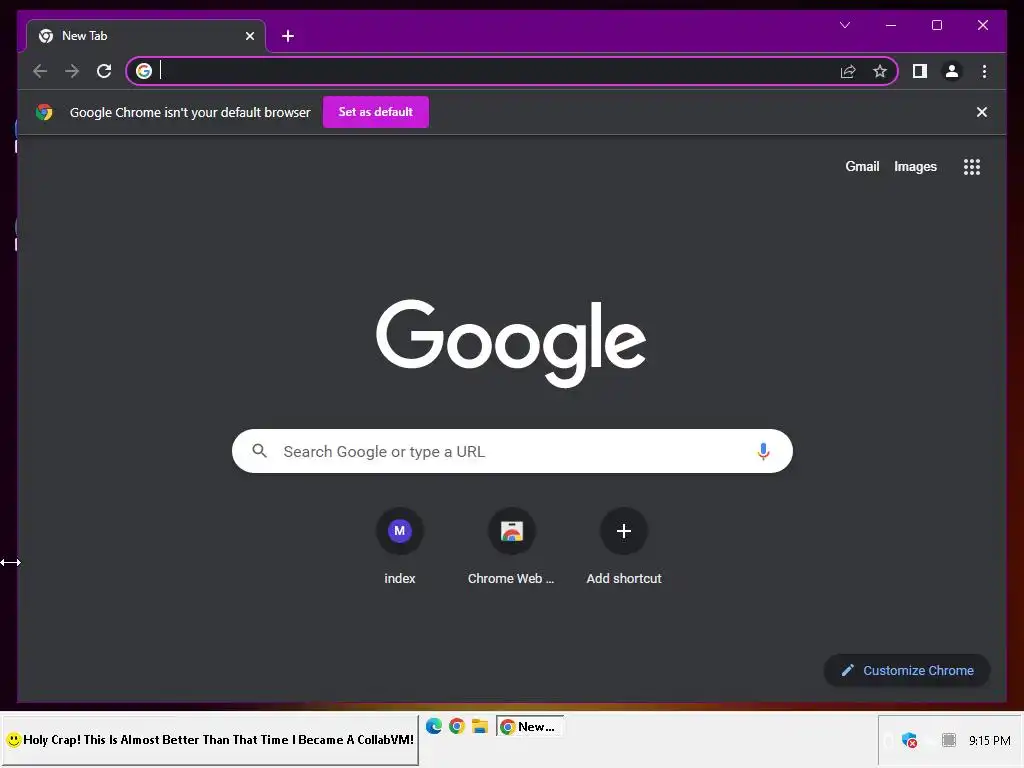The height and width of the screenshot is (768, 1024).
Task: Close the New Tab tab
Action: [x=249, y=36]
